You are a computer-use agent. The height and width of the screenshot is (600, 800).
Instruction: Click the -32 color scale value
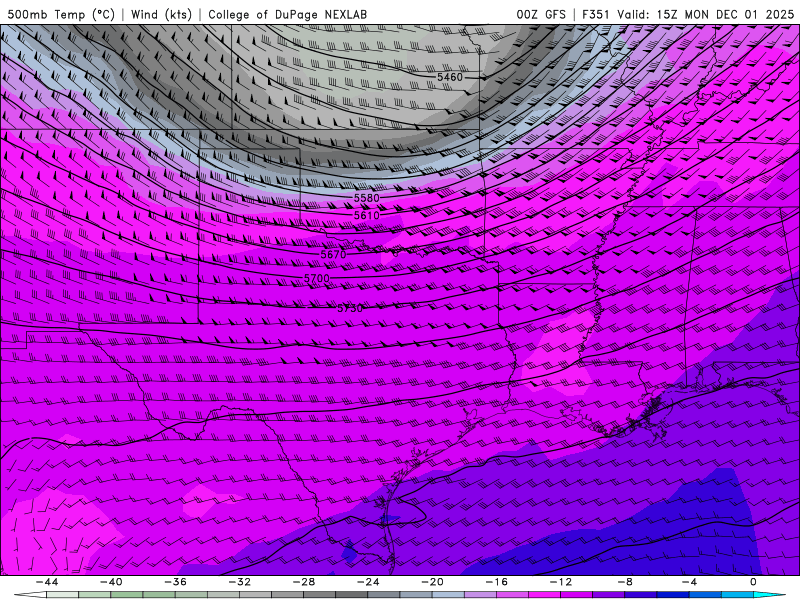[240, 582]
